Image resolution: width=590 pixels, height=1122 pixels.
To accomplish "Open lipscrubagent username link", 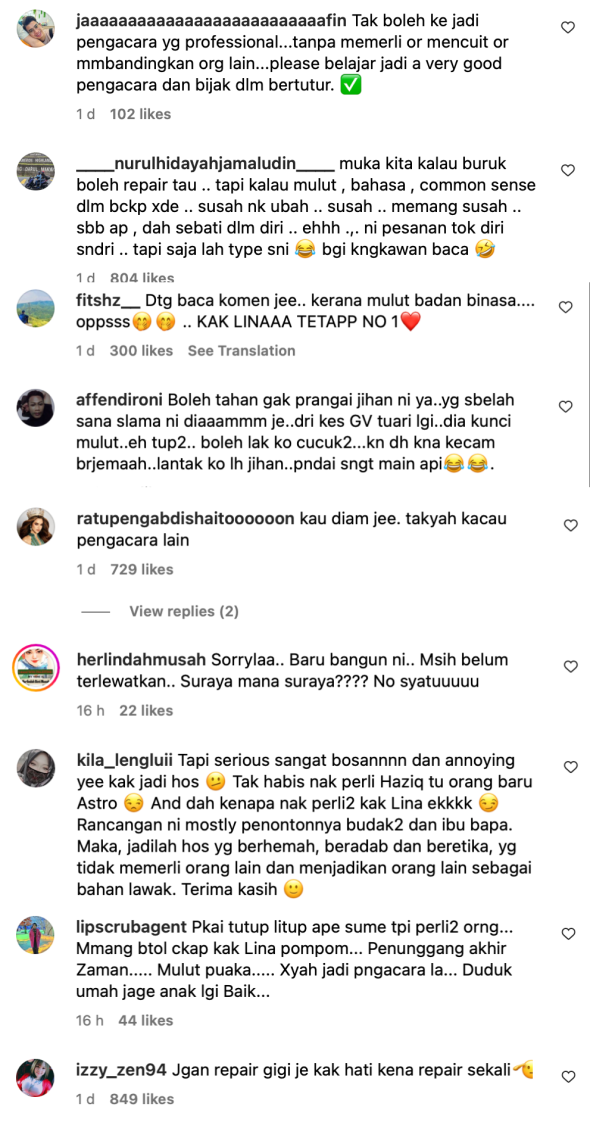I will click(x=132, y=927).
